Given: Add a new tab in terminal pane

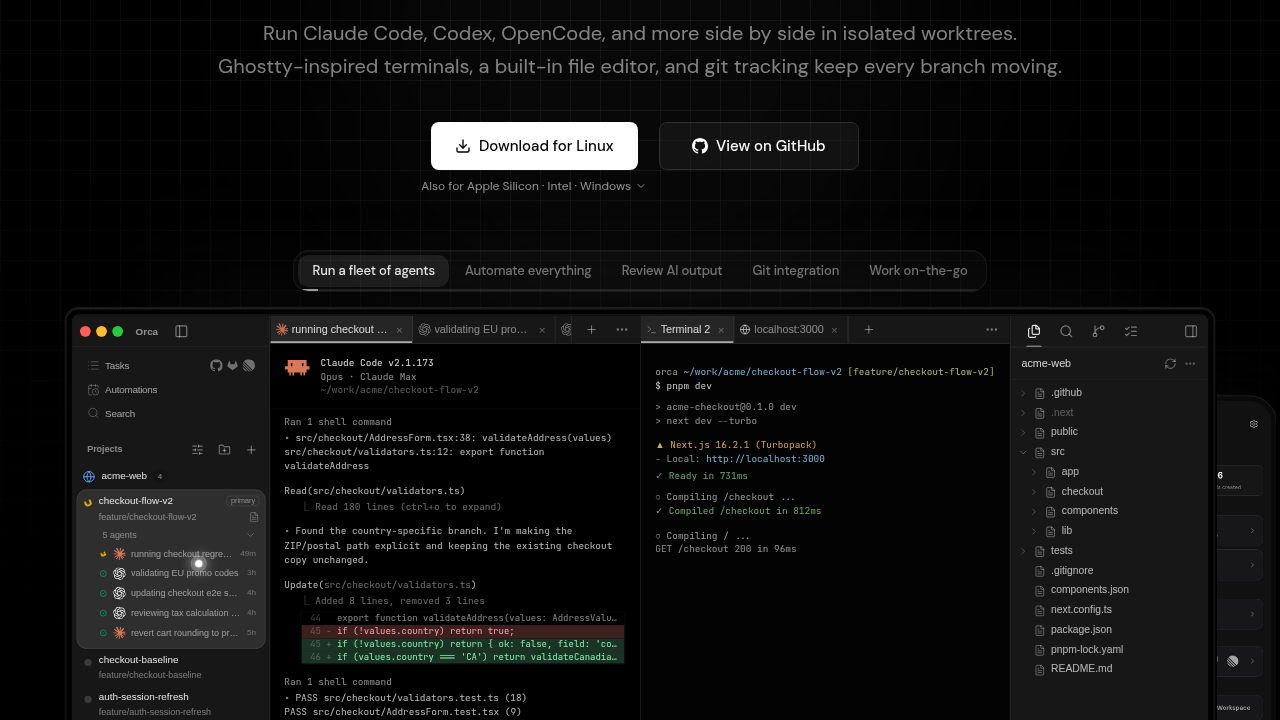Looking at the screenshot, I should coord(869,329).
